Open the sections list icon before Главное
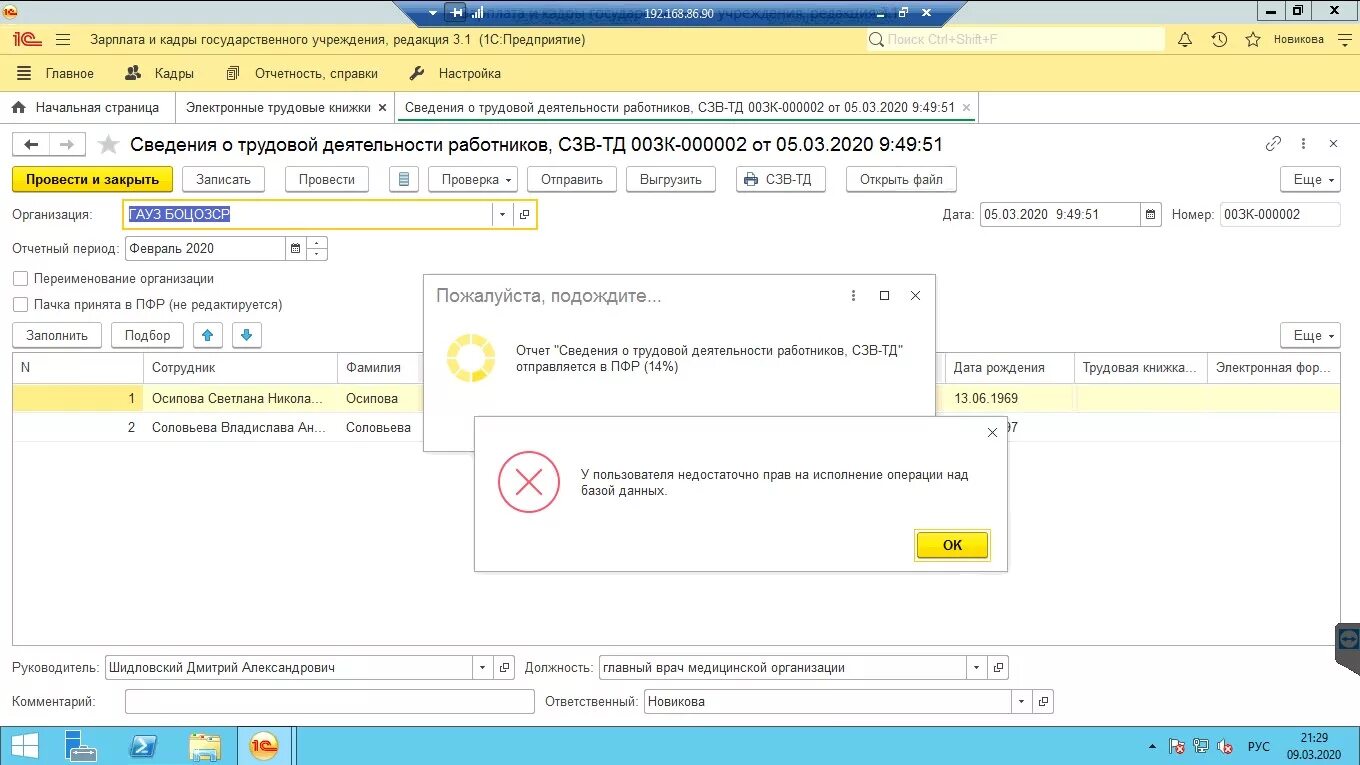 click(25, 73)
